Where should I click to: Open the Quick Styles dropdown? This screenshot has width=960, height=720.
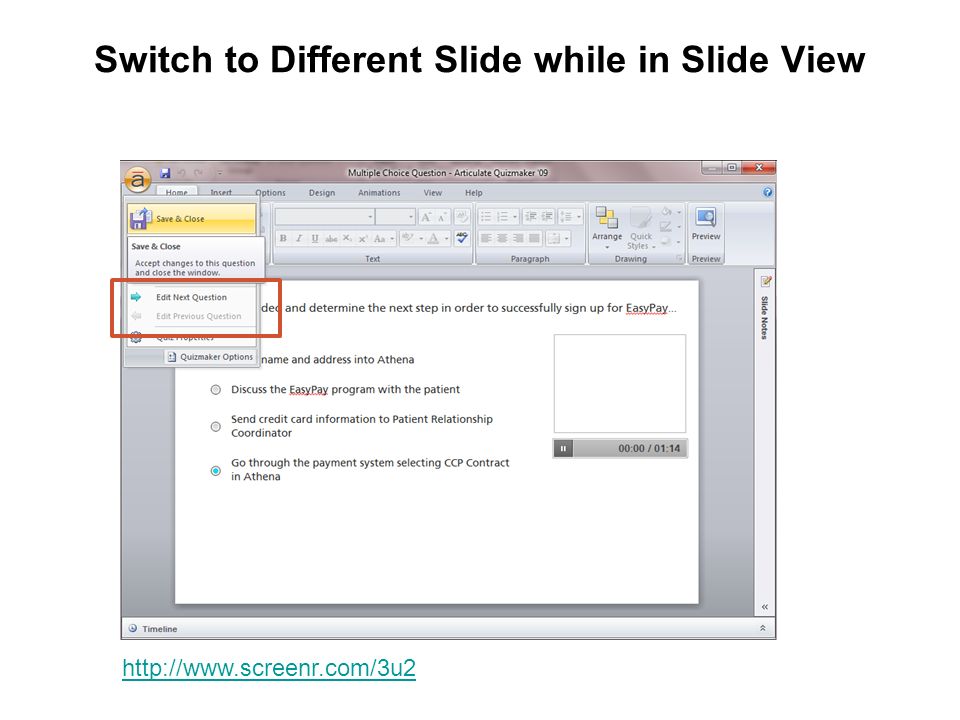[x=641, y=228]
